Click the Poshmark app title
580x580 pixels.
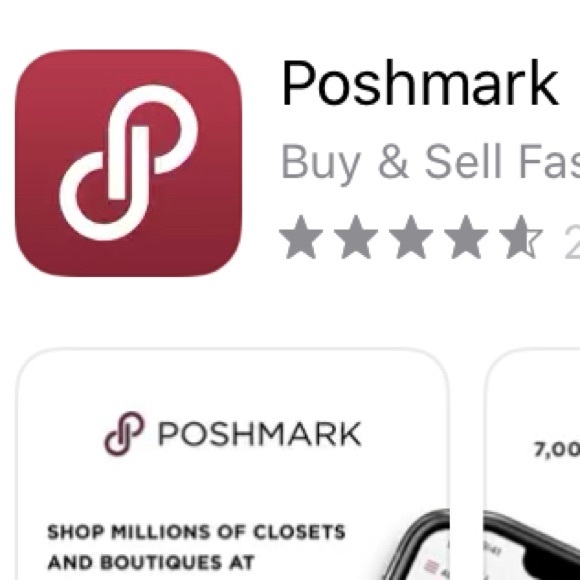point(419,83)
